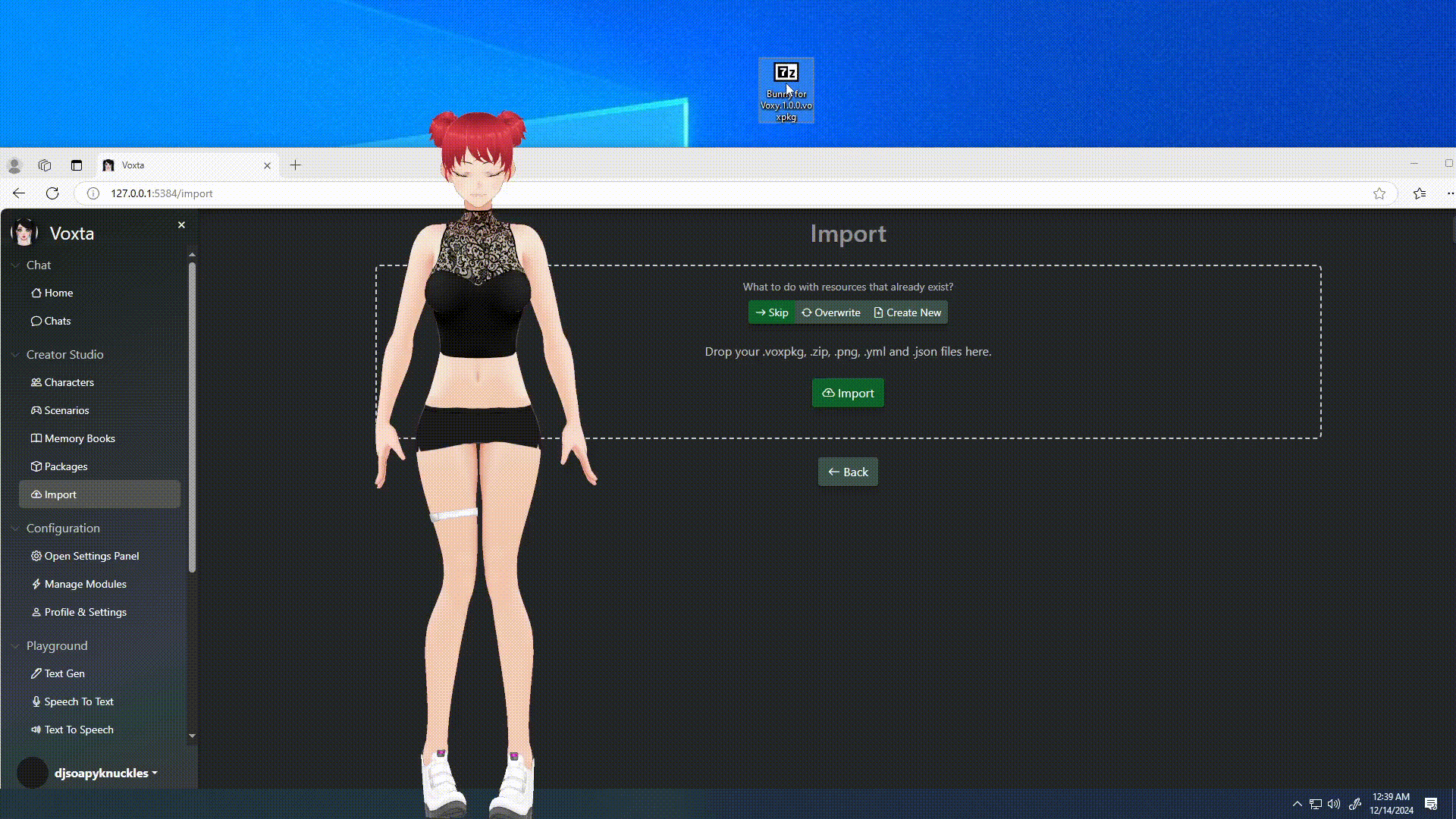Click the sidebar scrollbar
Viewport: 1456px width, 819px height.
[192, 417]
